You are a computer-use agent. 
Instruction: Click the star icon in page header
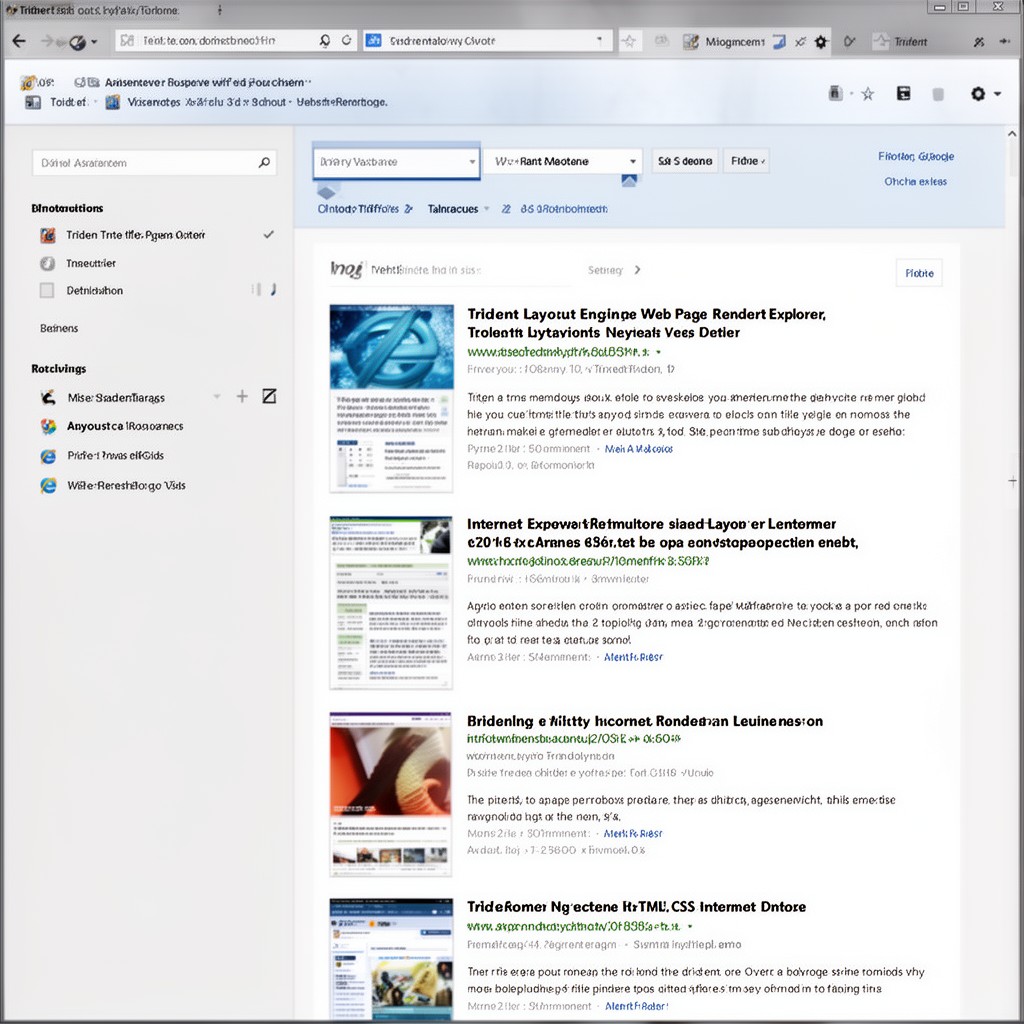867,94
